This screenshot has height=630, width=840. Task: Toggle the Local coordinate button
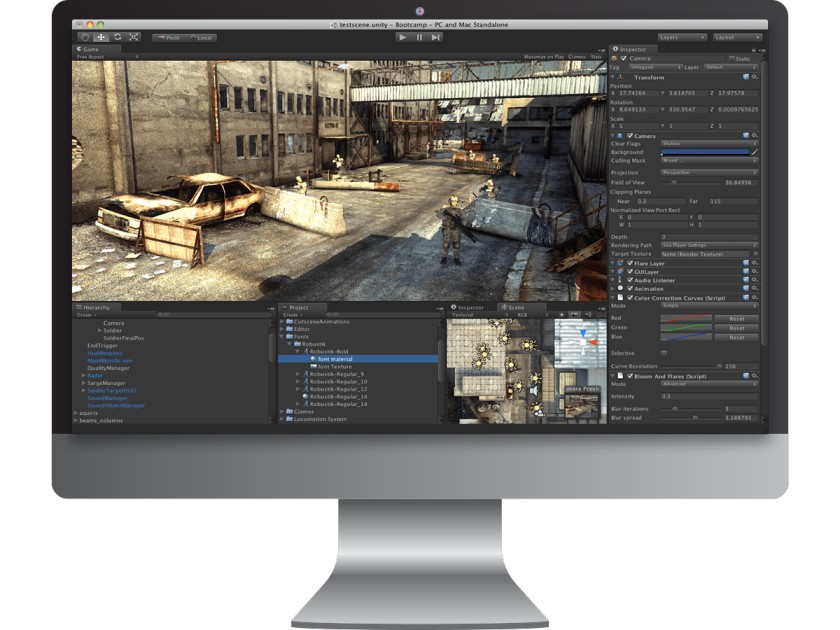[201, 38]
